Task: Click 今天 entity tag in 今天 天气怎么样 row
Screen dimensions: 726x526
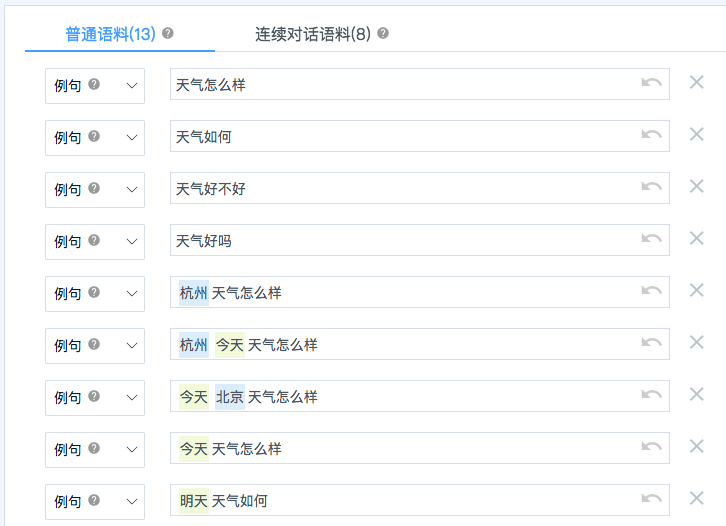Action: (x=194, y=449)
